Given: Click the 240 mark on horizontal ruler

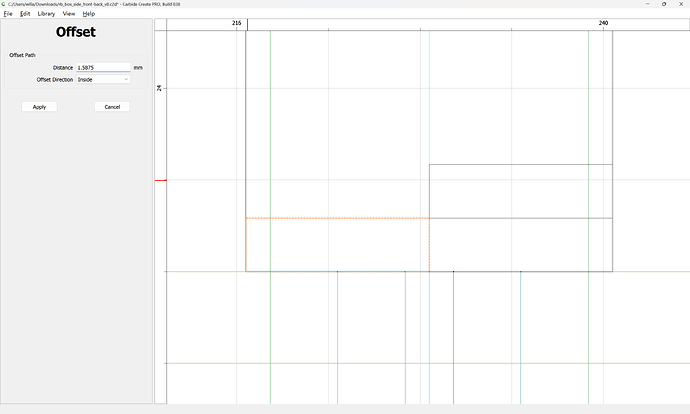Looking at the screenshot, I should (603, 22).
